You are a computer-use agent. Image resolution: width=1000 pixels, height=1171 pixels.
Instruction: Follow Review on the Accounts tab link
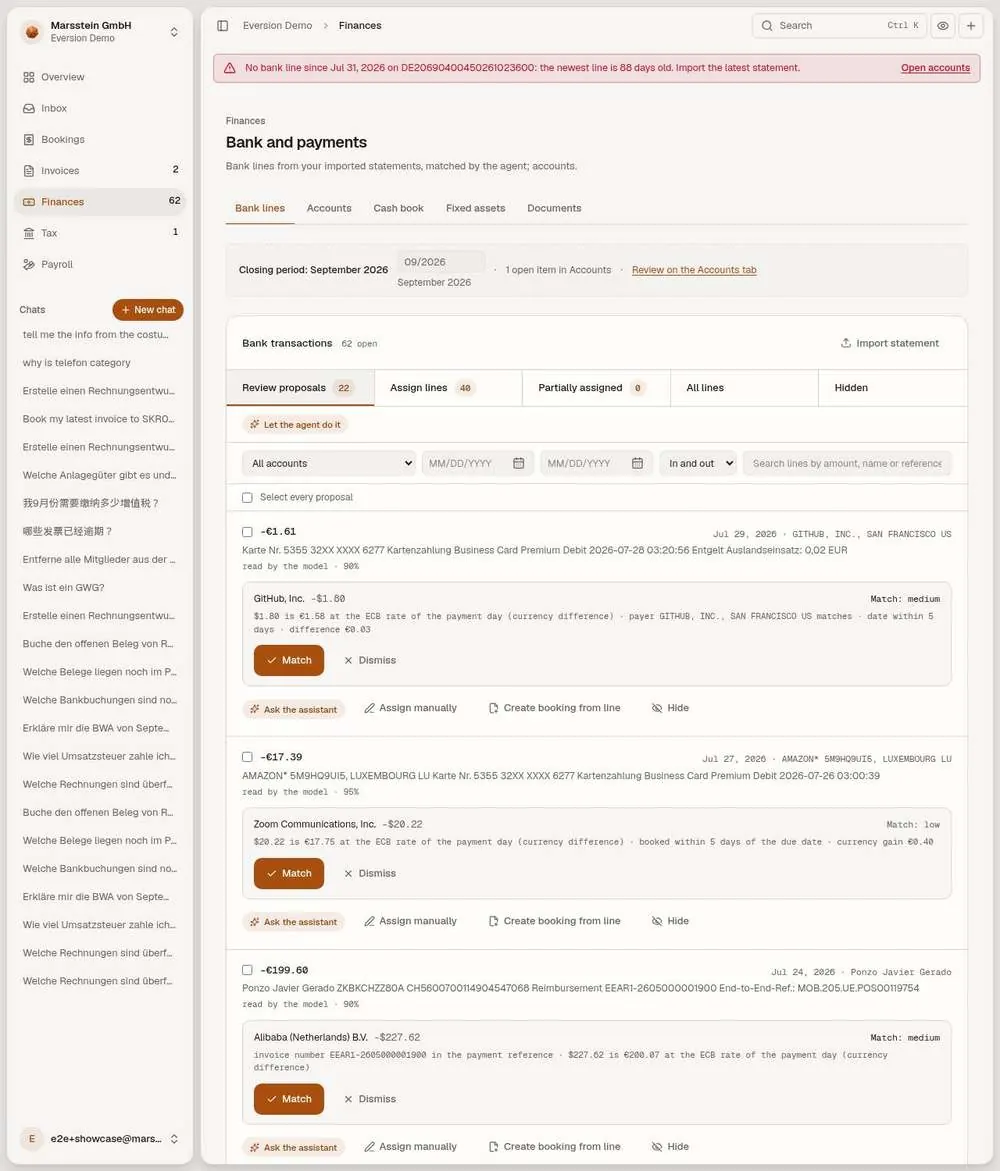pyautogui.click(x=694, y=270)
